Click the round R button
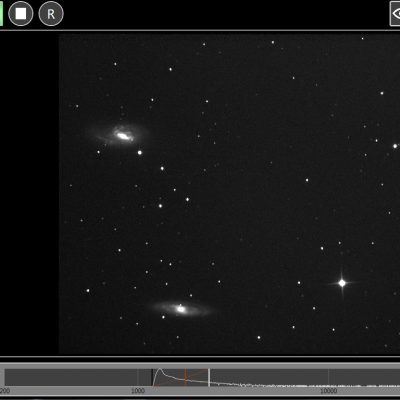The width and height of the screenshot is (400, 400). (x=51, y=14)
